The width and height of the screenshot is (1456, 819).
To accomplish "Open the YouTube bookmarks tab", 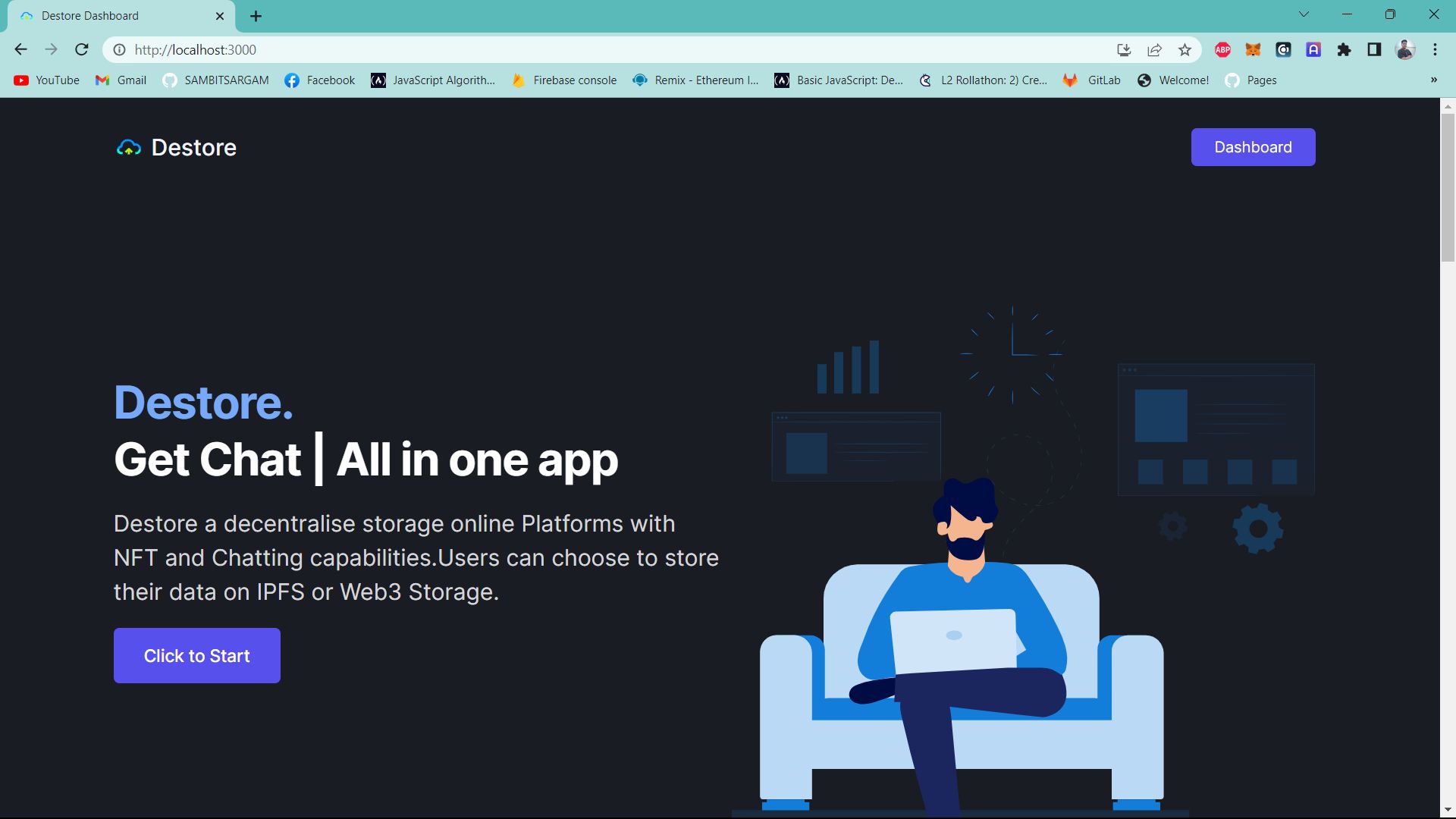I will 46,80.
